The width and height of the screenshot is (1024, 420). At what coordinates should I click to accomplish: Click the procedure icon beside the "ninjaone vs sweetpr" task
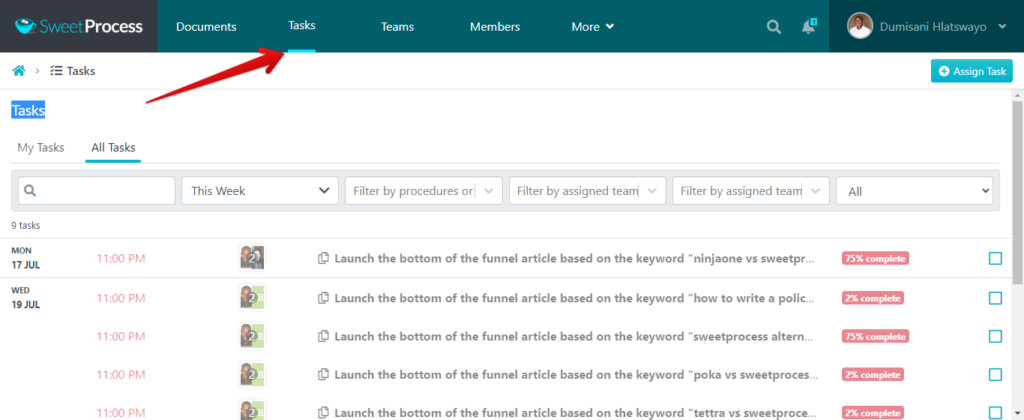(x=323, y=259)
